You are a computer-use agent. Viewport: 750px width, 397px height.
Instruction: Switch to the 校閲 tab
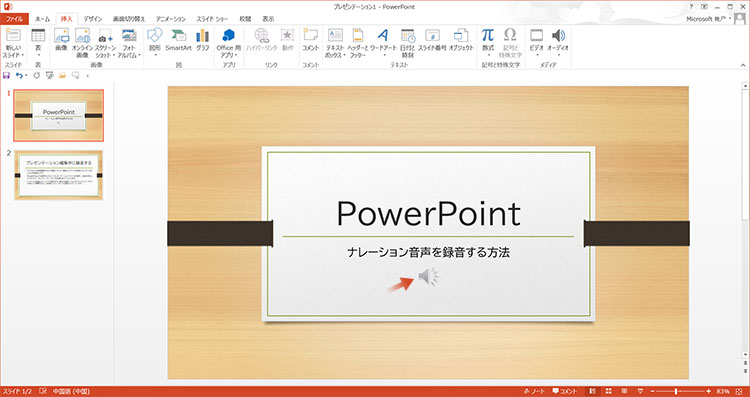(245, 19)
